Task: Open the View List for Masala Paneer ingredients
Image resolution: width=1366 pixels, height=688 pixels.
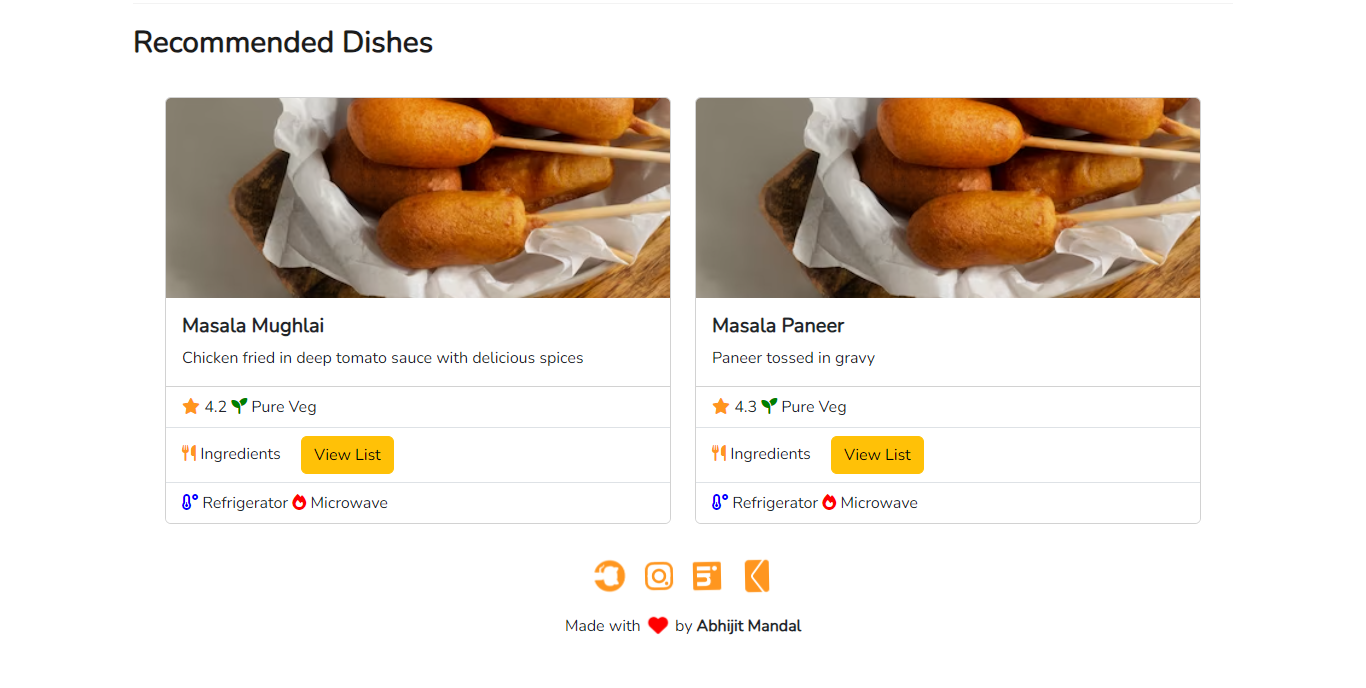Action: click(877, 454)
